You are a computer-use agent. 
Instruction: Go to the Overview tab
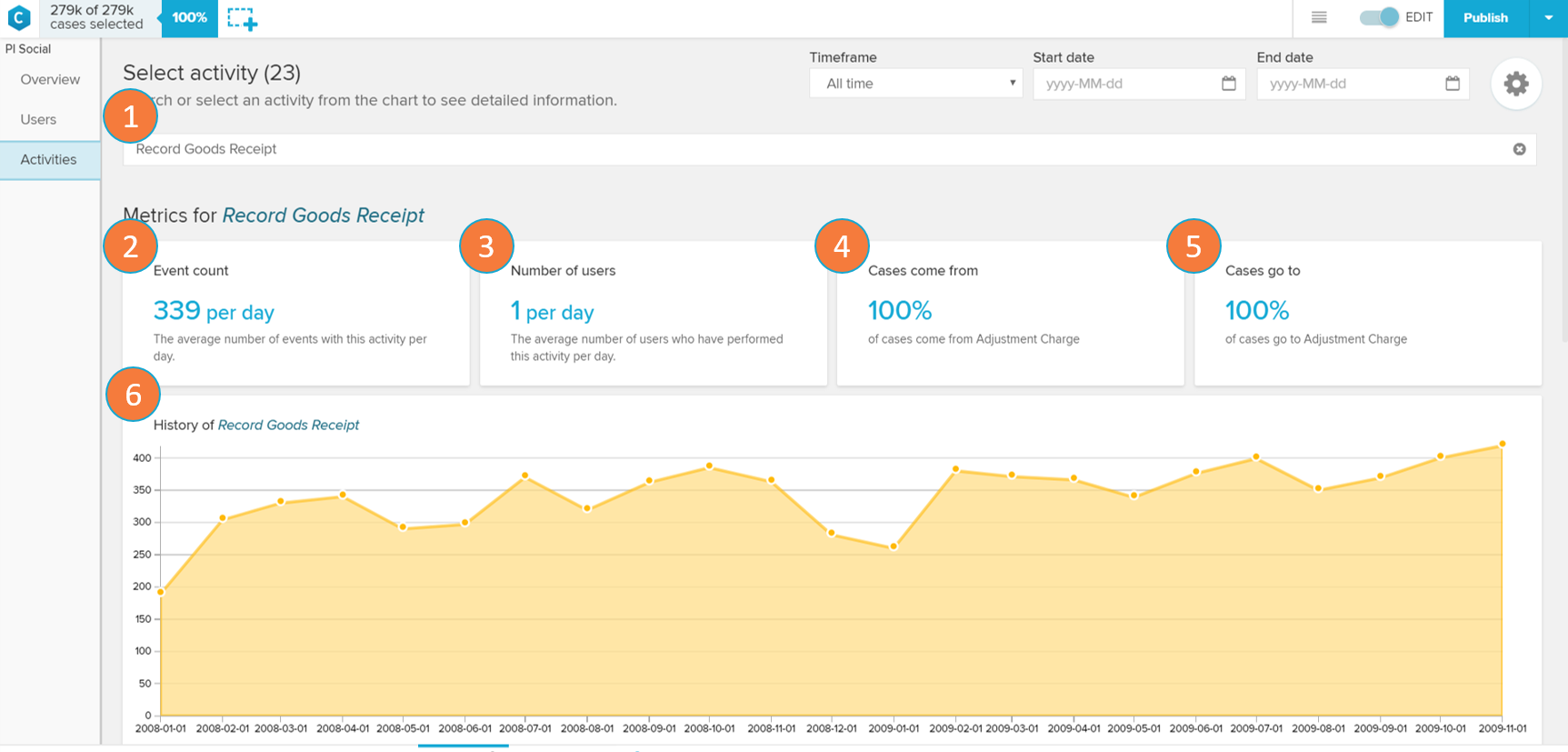[x=50, y=80]
